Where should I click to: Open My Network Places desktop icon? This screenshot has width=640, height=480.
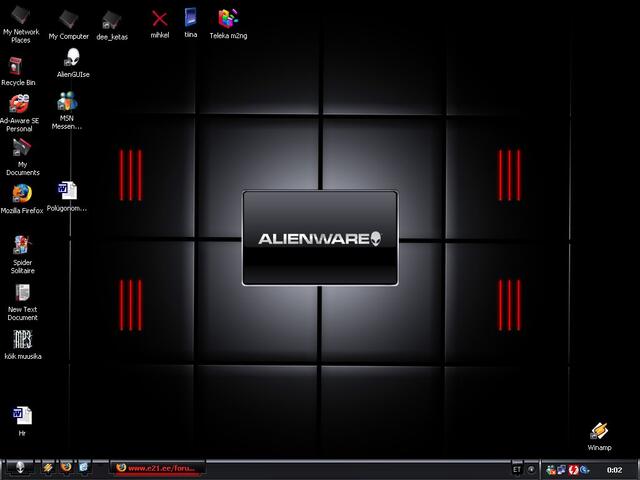pyautogui.click(x=21, y=24)
